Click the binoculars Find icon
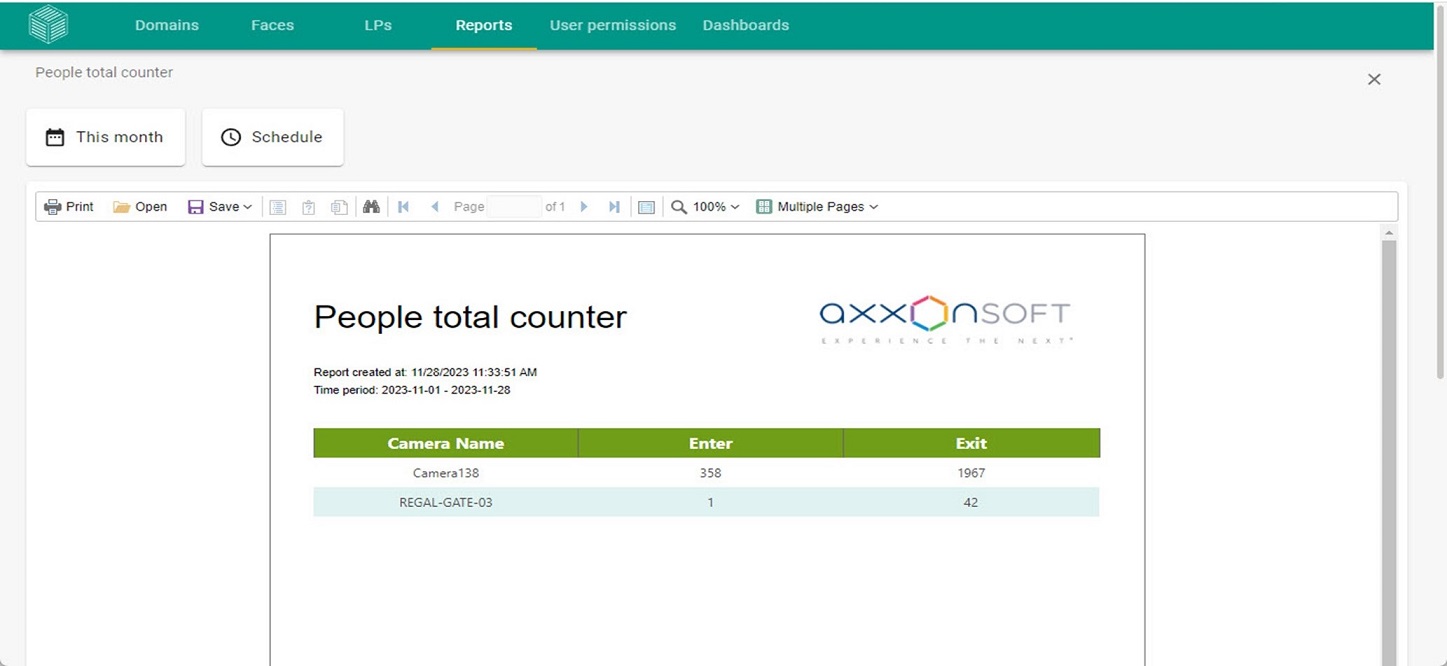Viewport: 1447px width, 666px height. click(x=371, y=207)
